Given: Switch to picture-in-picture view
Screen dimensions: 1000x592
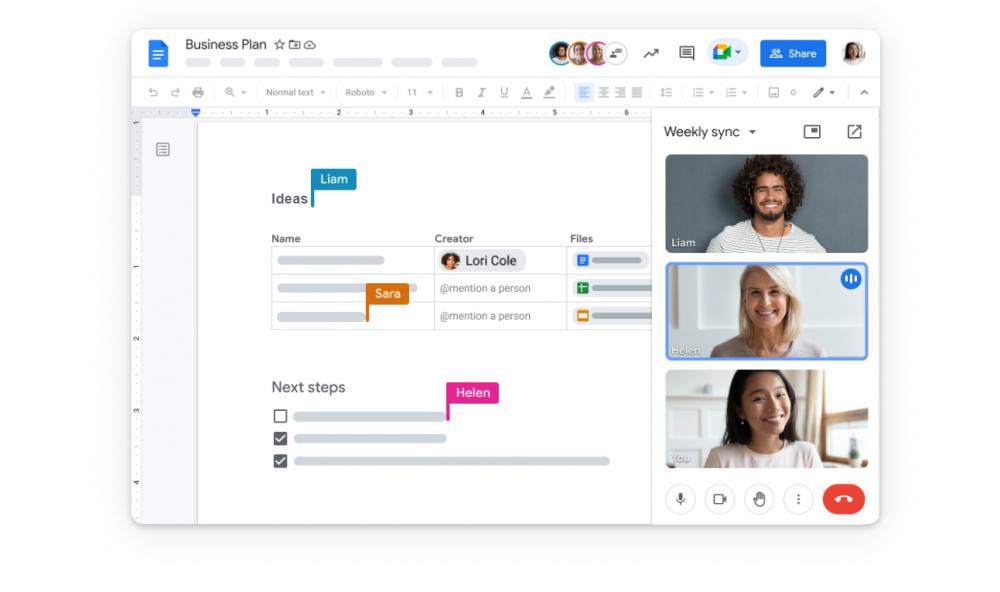Looking at the screenshot, I should coord(812,131).
